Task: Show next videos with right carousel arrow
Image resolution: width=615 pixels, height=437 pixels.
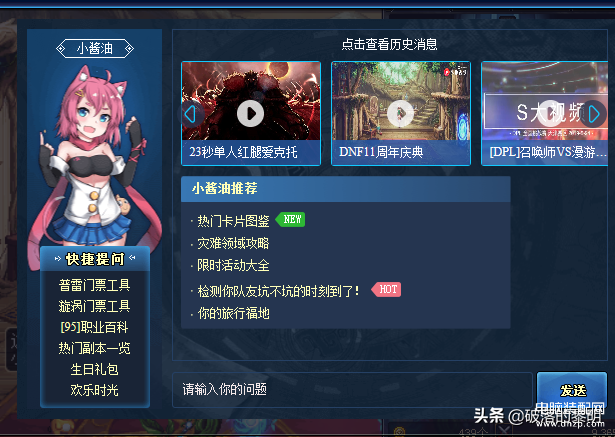Action: 594,114
